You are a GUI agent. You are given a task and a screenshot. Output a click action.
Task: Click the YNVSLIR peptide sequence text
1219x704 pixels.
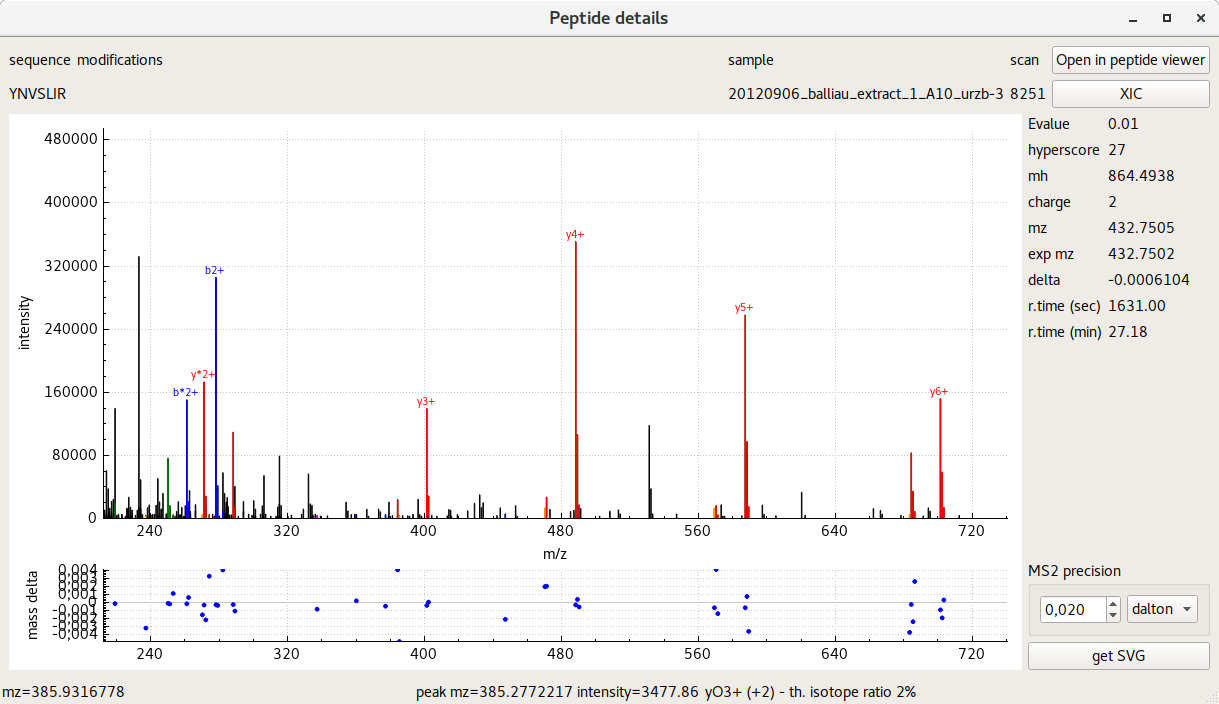[38, 94]
